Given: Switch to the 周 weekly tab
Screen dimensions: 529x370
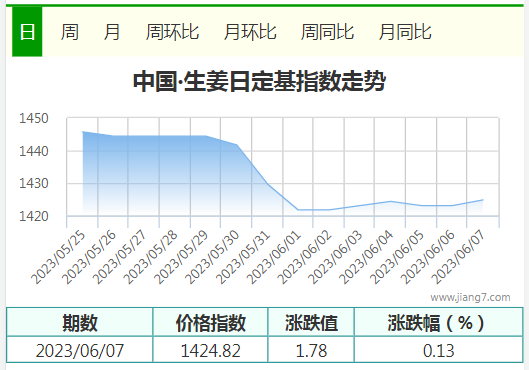Looking at the screenshot, I should tap(70, 32).
